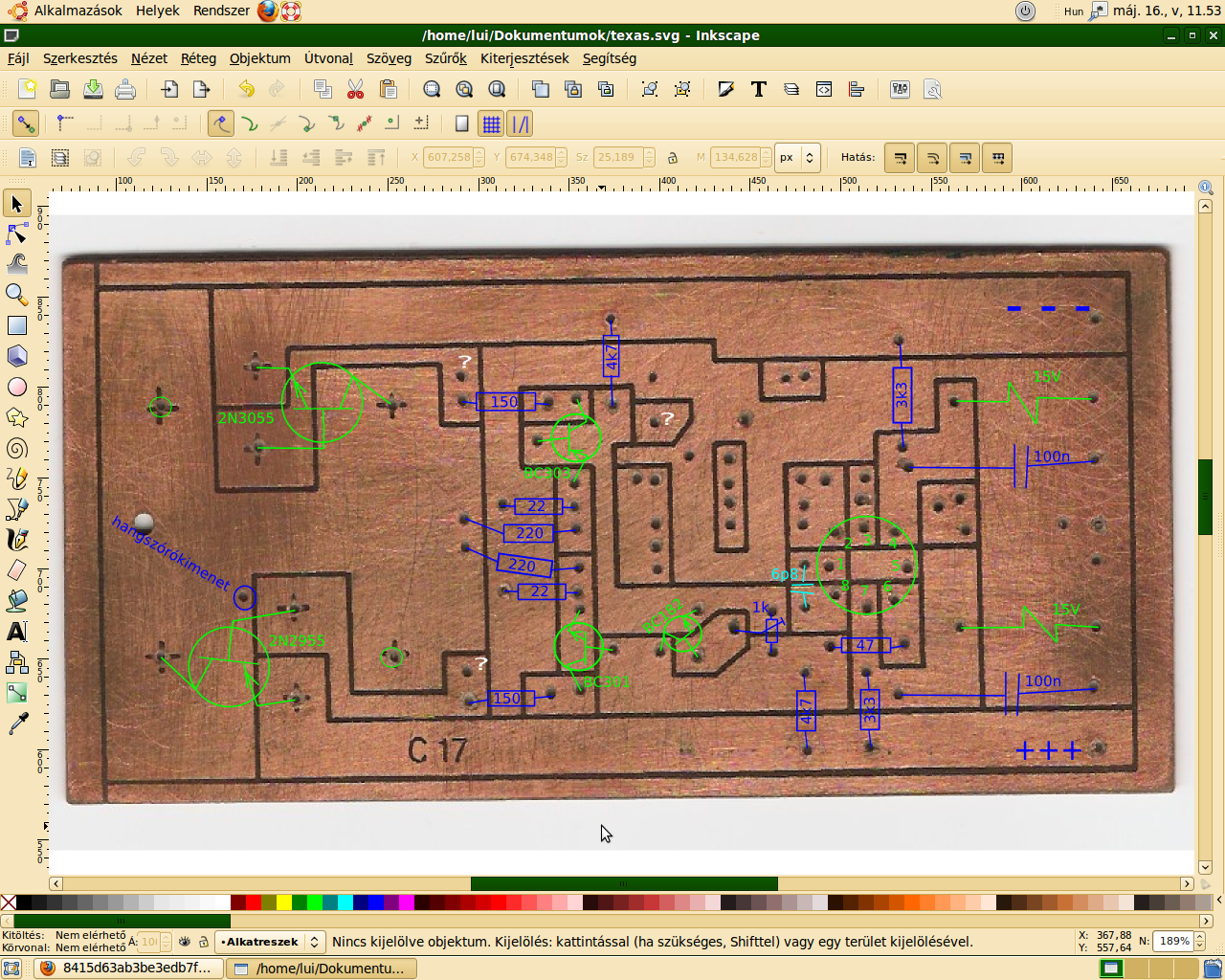Image resolution: width=1225 pixels, height=980 pixels.
Task: Click the horizontal canvas scrollbar thumb
Action: pos(624,883)
